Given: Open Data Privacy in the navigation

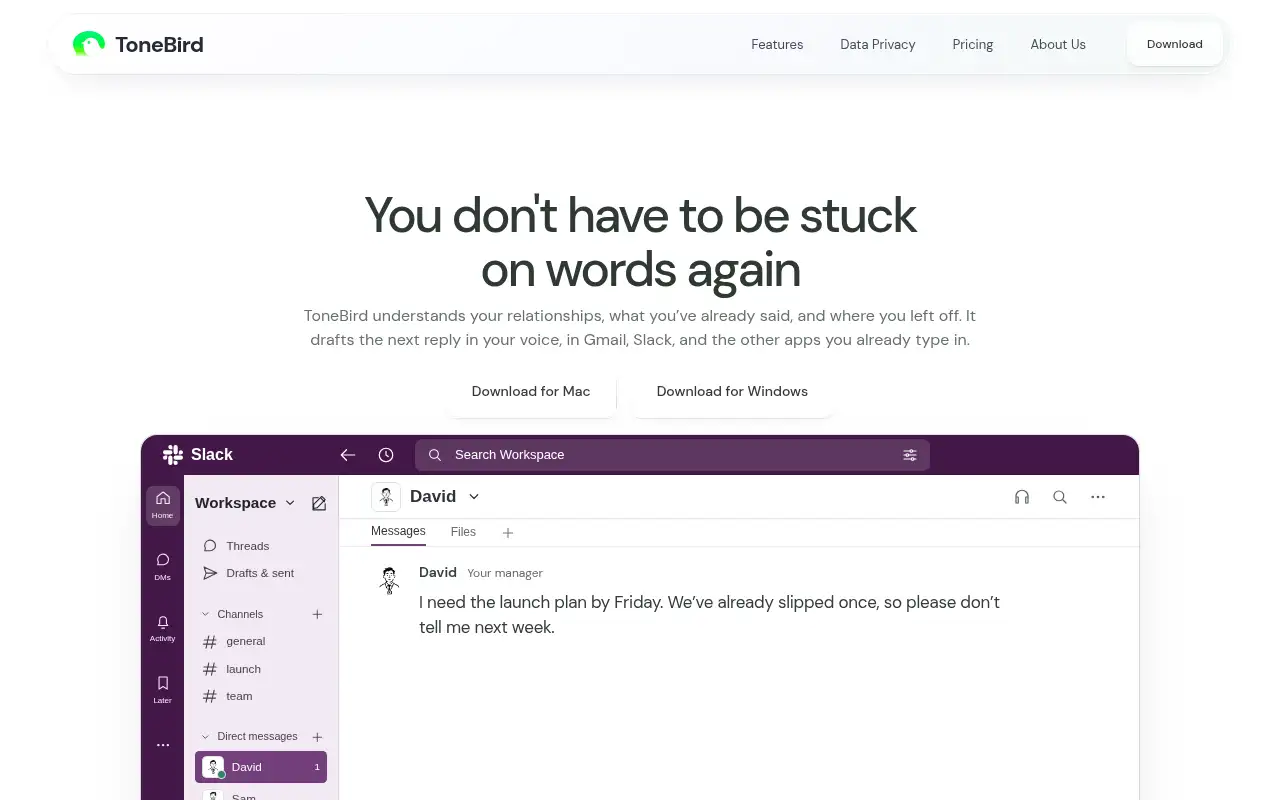Looking at the screenshot, I should pyautogui.click(x=878, y=44).
